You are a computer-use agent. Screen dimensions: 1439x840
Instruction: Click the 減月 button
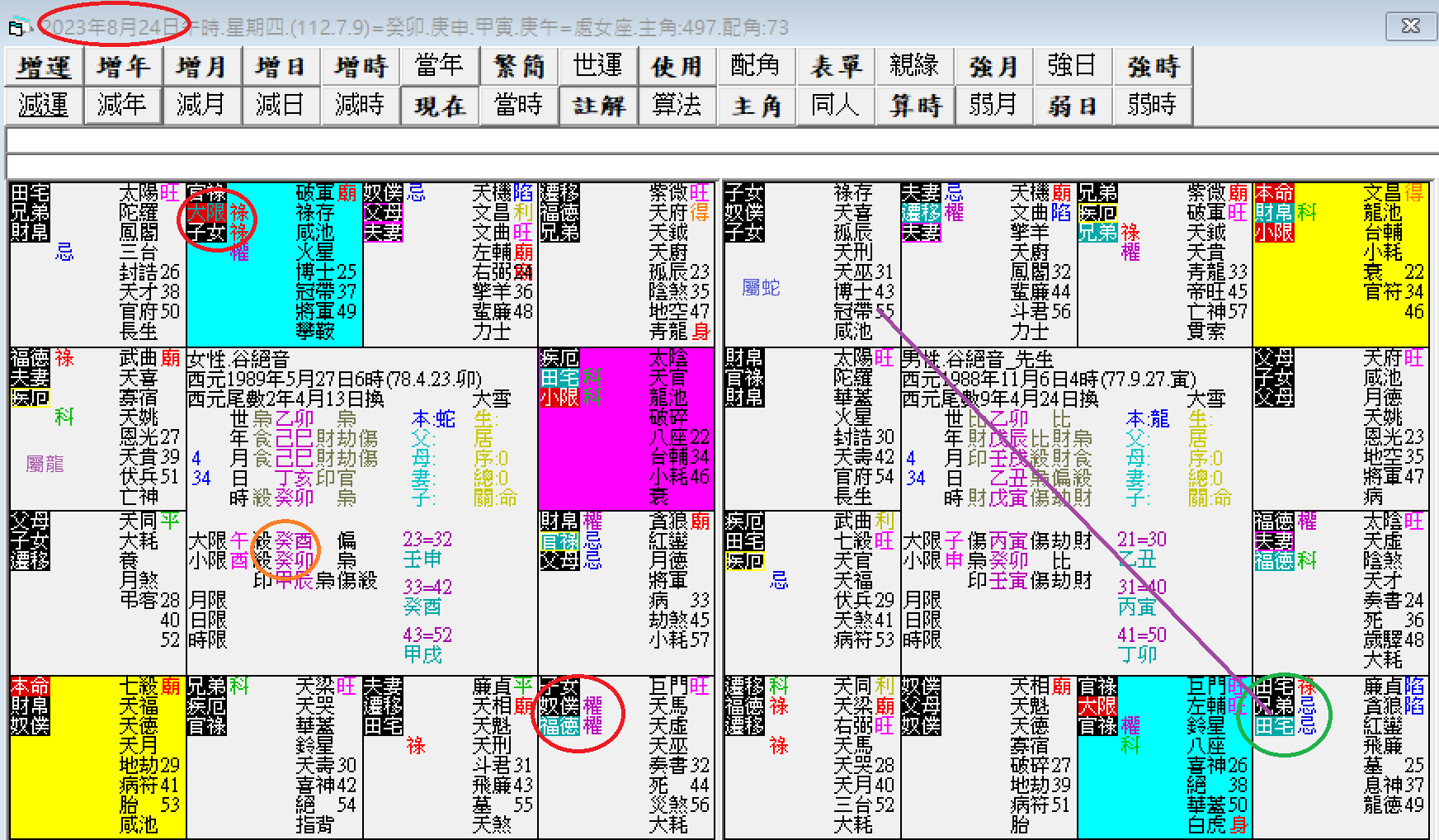pyautogui.click(x=202, y=106)
